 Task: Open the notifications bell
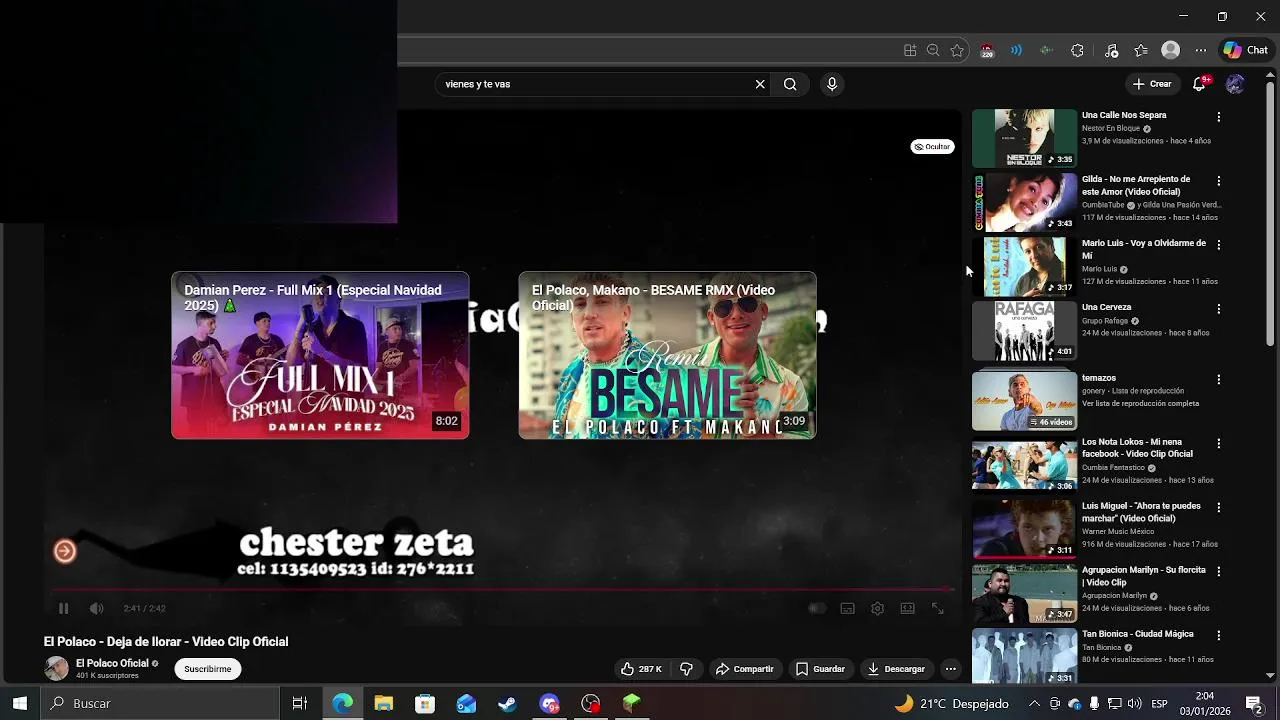tap(1199, 84)
